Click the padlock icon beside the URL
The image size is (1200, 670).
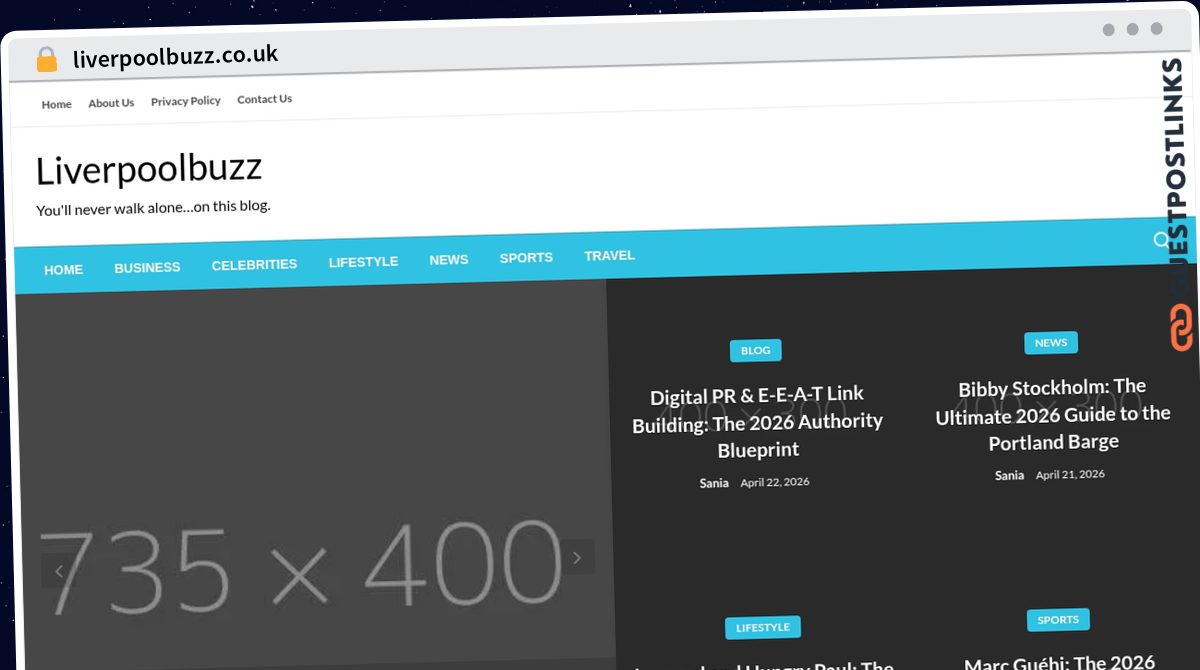point(46,60)
